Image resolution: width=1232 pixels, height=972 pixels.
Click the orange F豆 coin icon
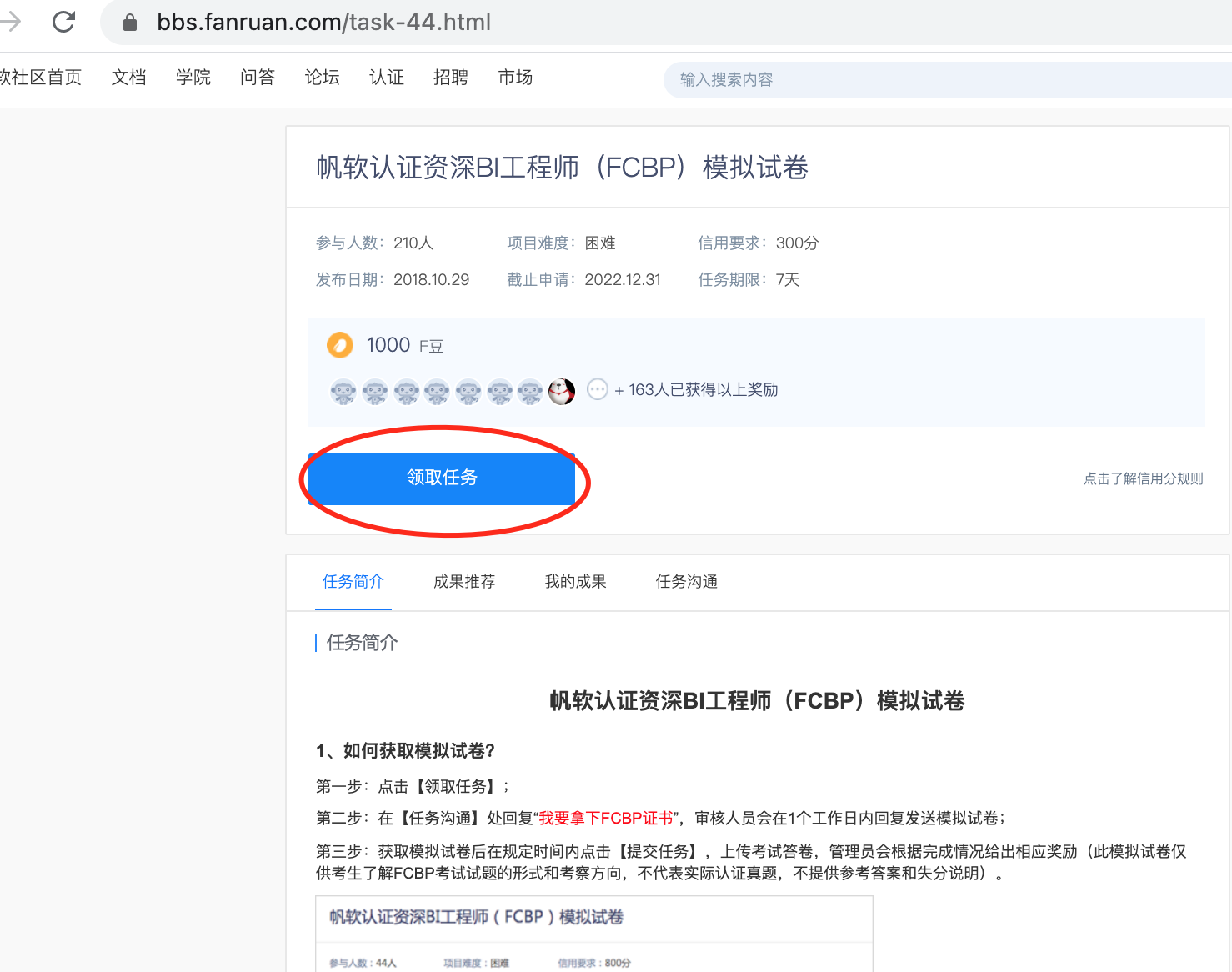[340, 345]
